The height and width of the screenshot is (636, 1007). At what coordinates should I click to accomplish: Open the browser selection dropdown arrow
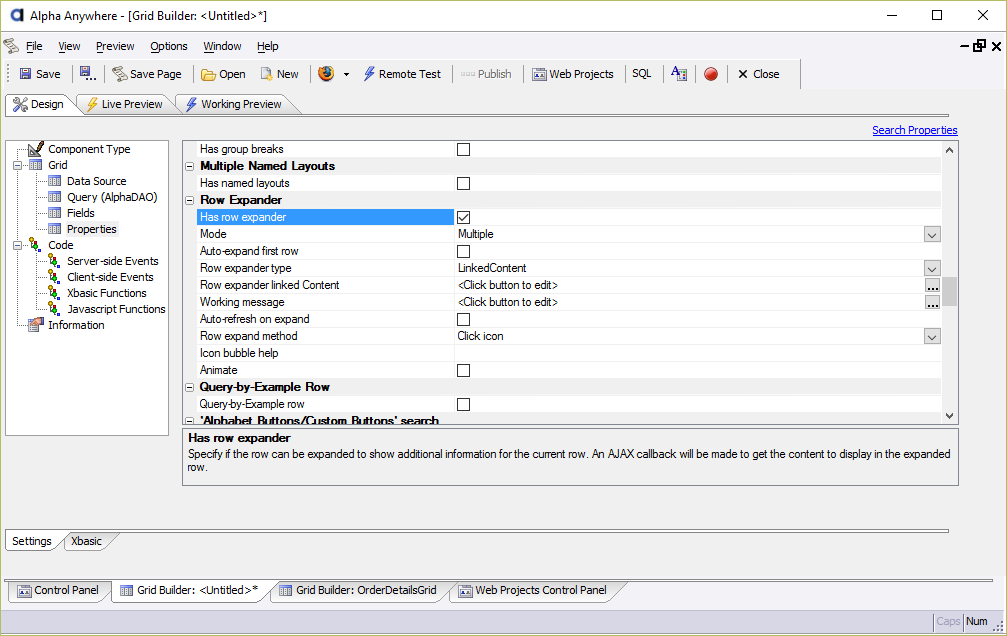(x=346, y=75)
